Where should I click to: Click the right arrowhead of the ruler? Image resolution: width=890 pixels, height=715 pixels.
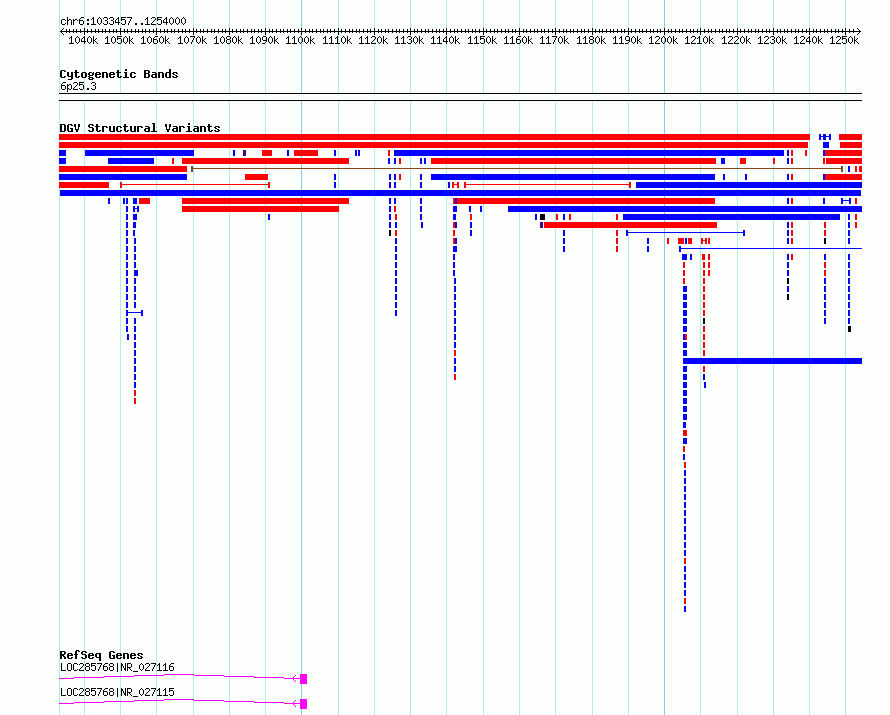coord(859,31)
